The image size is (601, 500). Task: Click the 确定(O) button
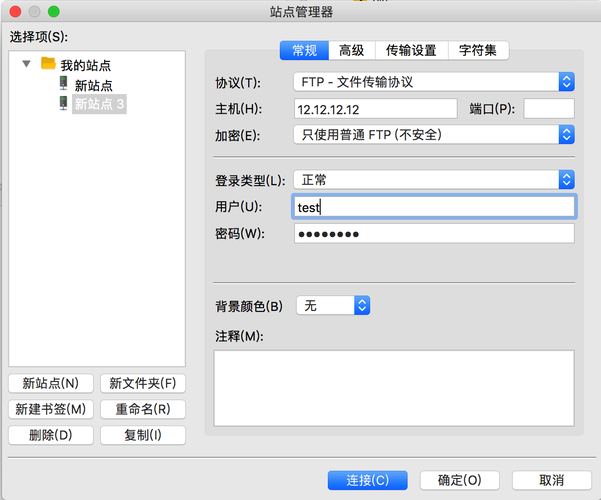tap(460, 480)
